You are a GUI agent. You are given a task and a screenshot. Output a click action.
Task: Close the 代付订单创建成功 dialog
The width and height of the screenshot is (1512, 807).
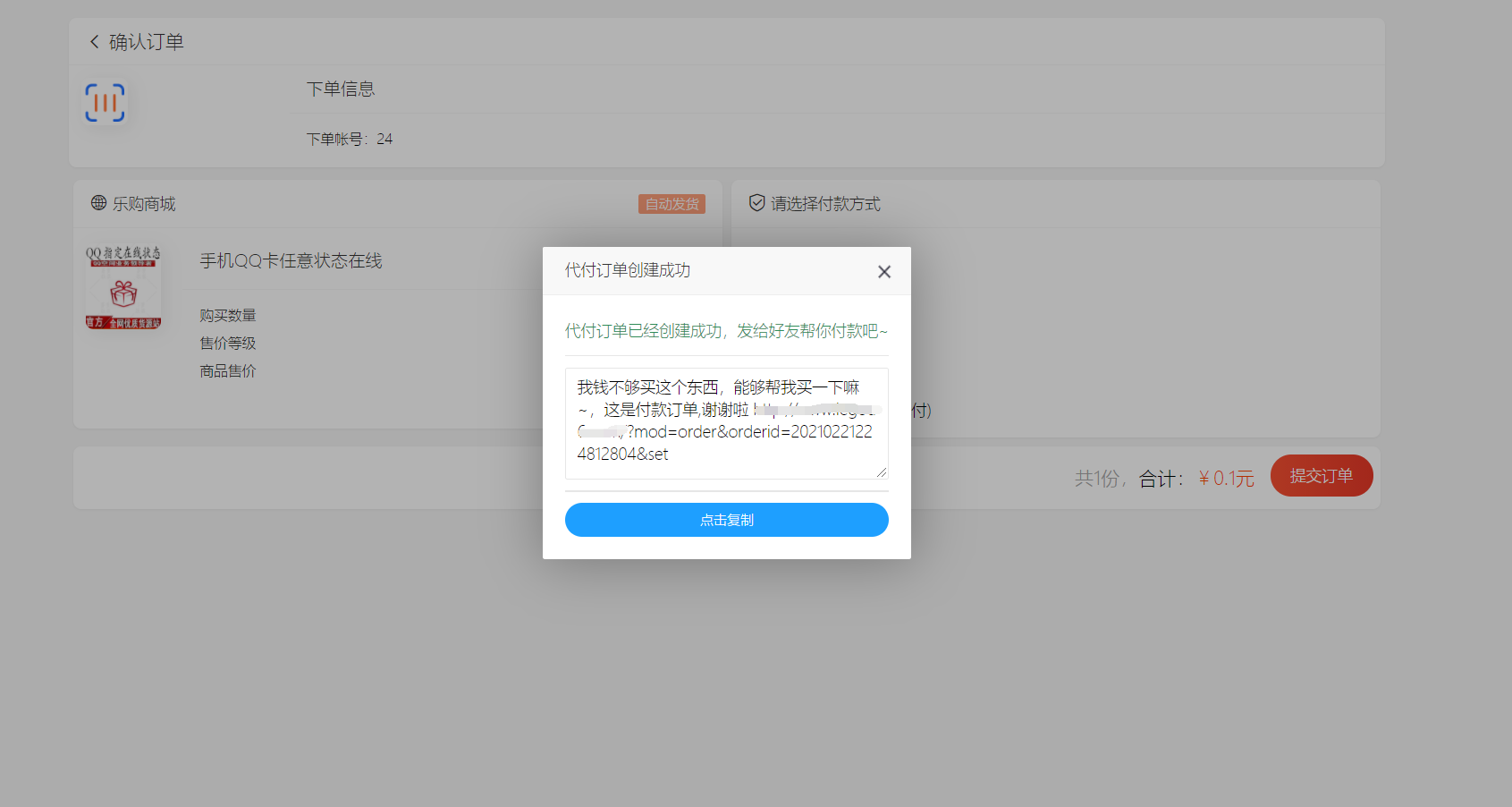883,272
